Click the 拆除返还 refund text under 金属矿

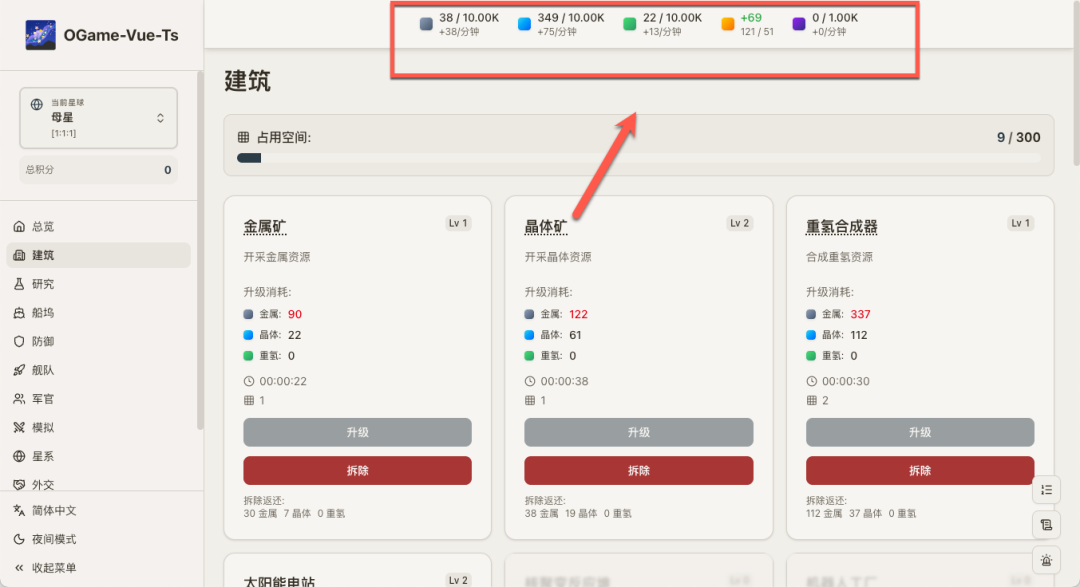tap(294, 507)
